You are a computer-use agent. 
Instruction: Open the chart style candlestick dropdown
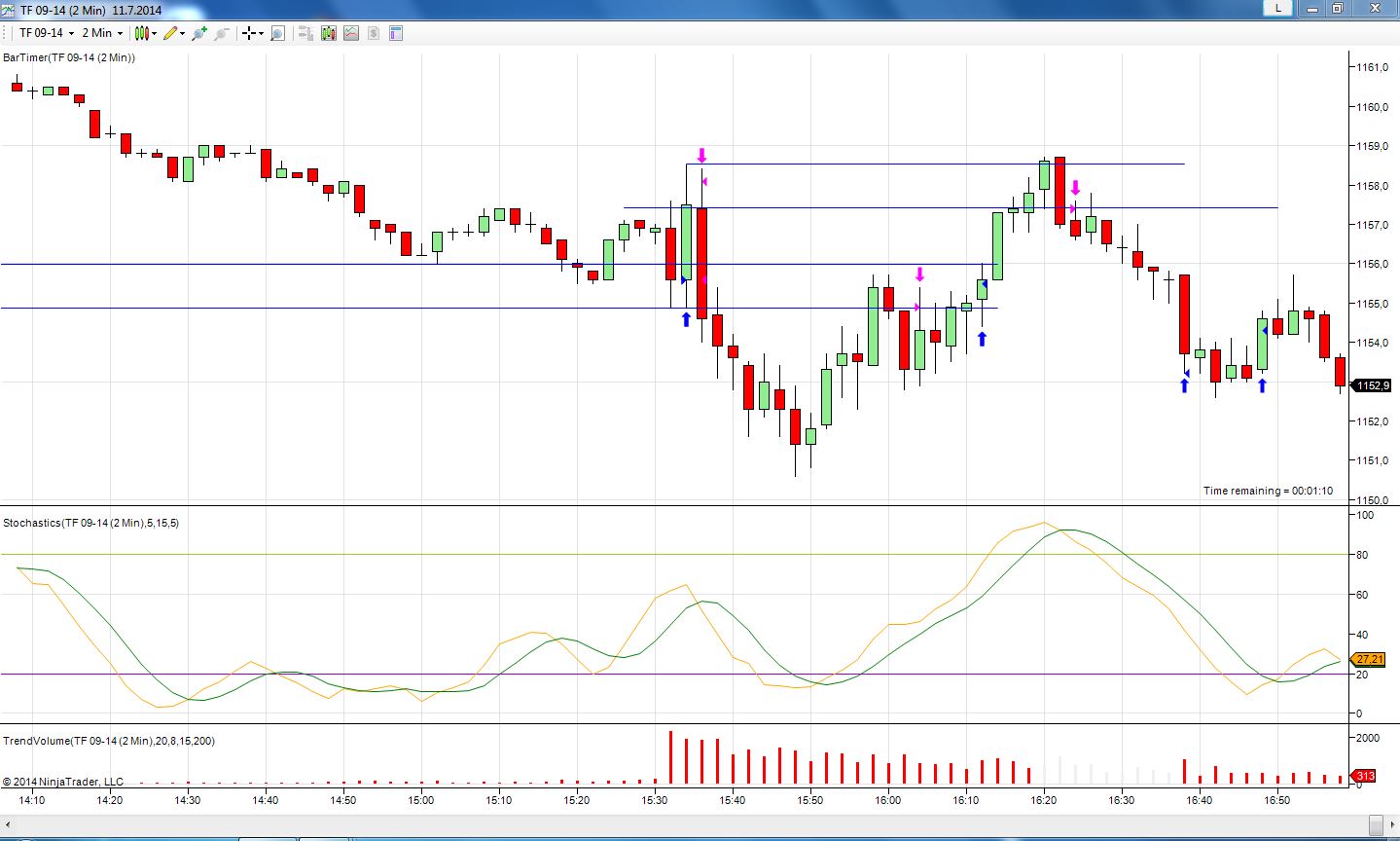(x=146, y=33)
